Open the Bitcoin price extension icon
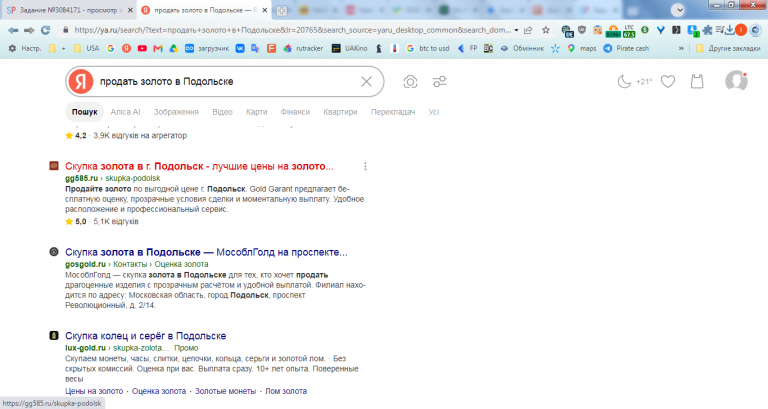768x409 pixels. pyautogui.click(x=613, y=31)
